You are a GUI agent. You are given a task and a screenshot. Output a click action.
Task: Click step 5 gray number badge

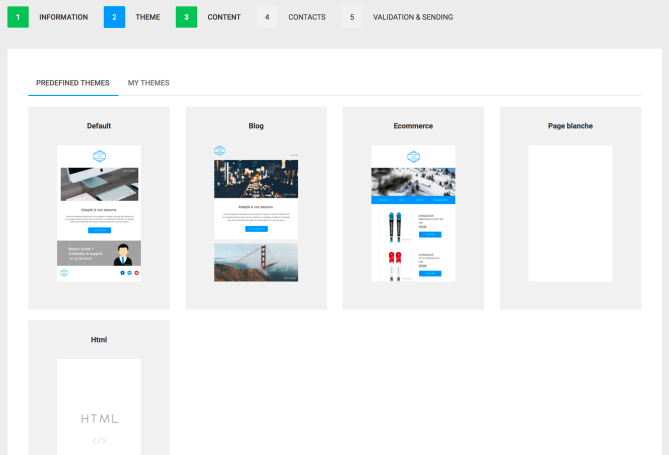click(x=351, y=17)
